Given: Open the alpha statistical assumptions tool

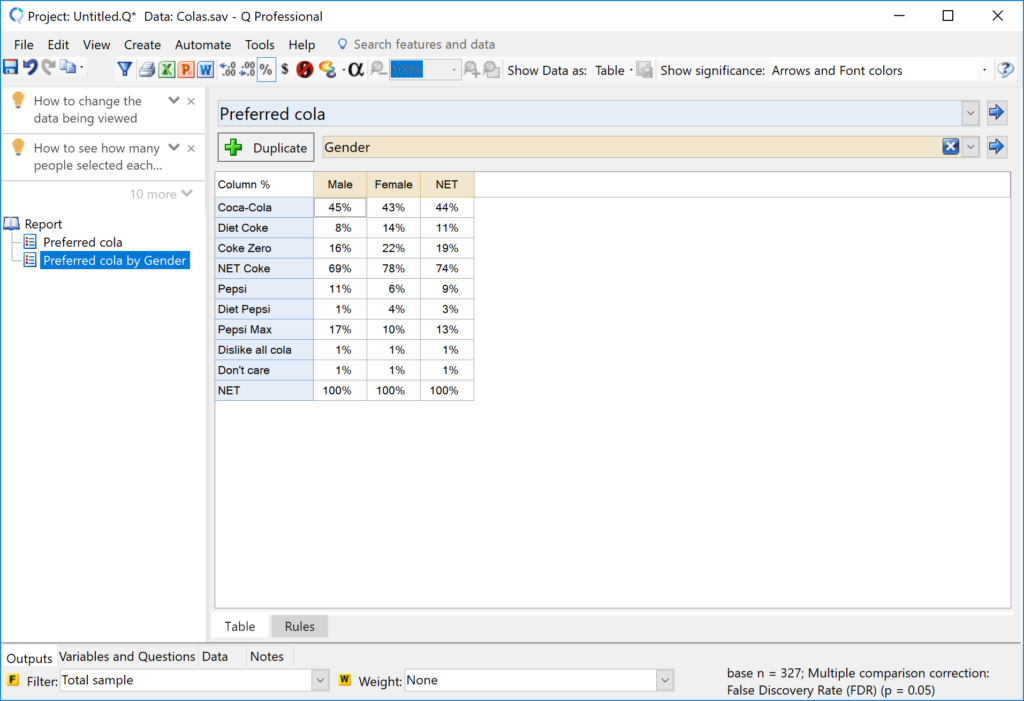Looking at the screenshot, I should point(356,69).
